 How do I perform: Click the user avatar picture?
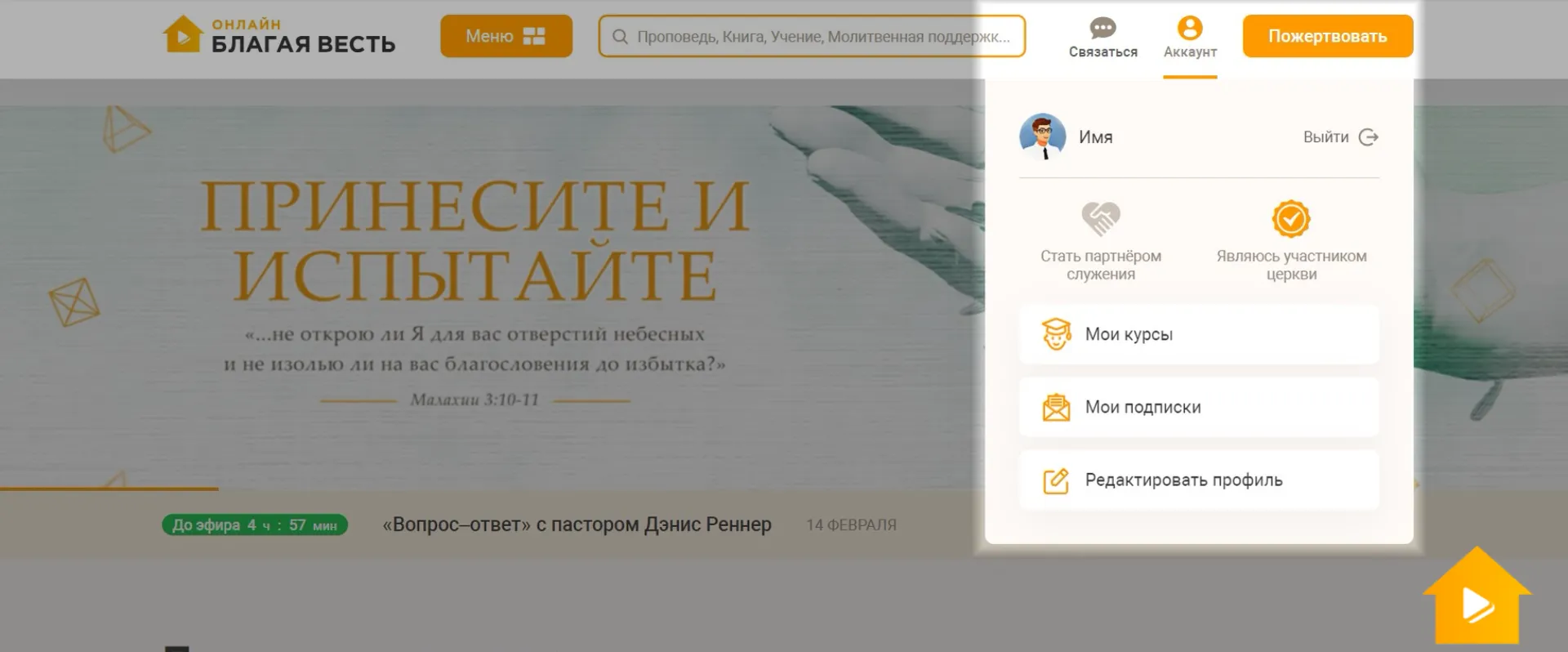click(x=1042, y=136)
